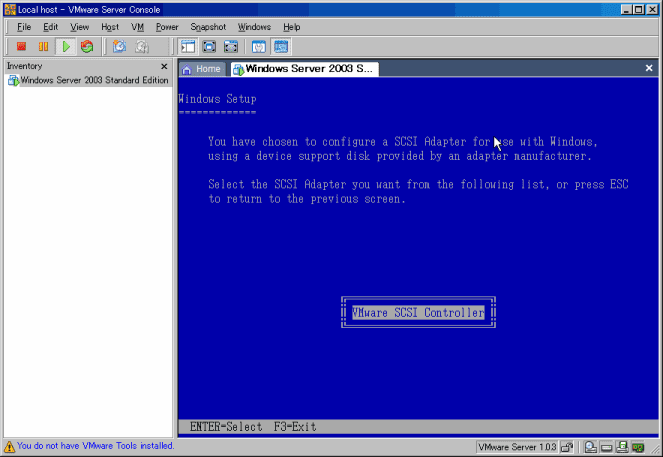Click the Windows Setup heading in the console
Image resolution: width=663 pixels, height=457 pixels.
(217, 99)
